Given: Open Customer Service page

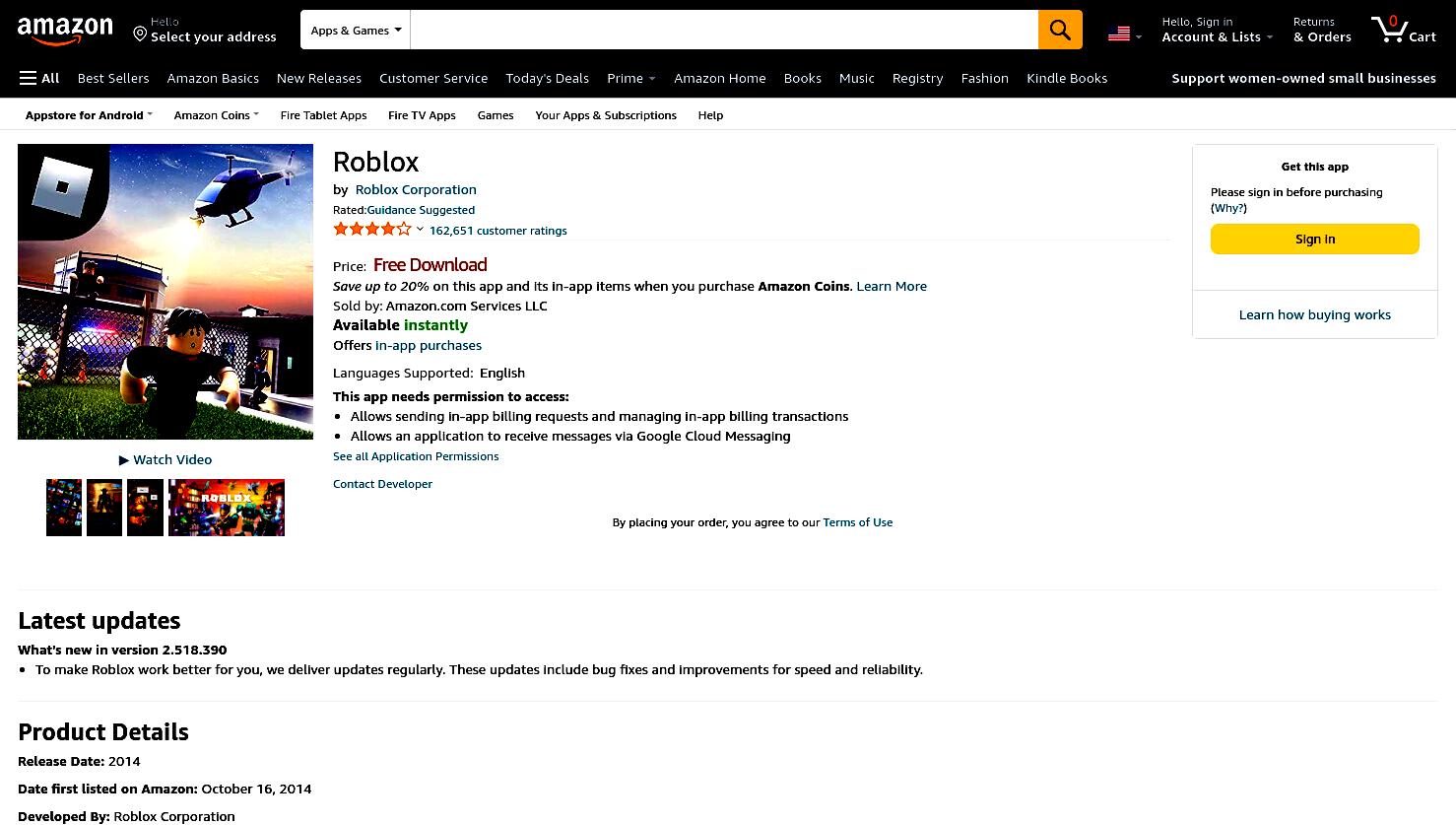Looking at the screenshot, I should point(433,78).
